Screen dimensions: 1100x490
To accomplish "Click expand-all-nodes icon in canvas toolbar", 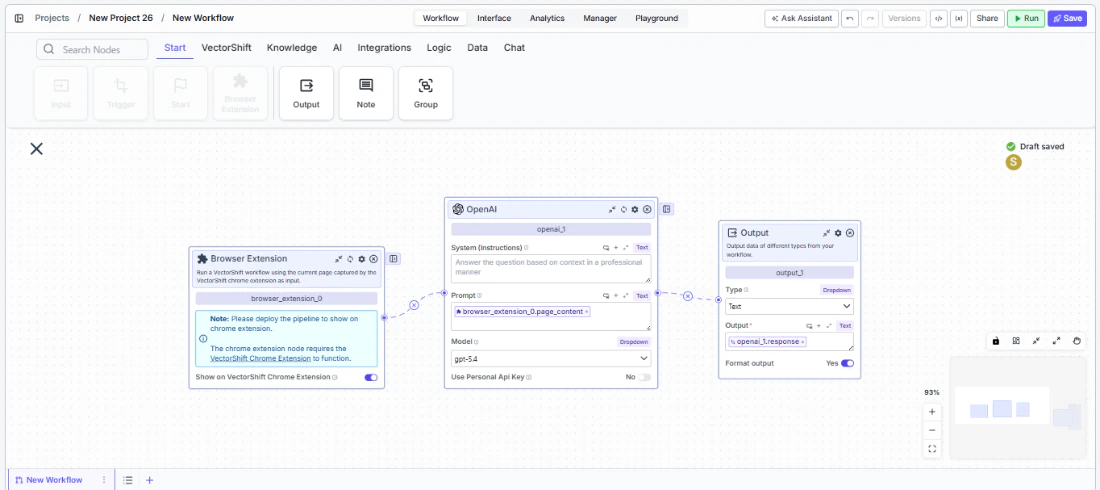I will click(x=1057, y=341).
